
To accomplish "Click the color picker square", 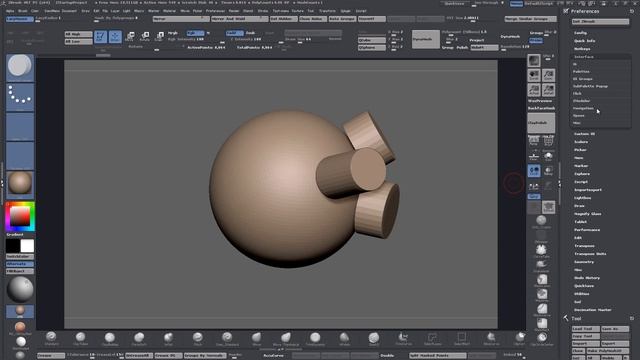I will (20, 216).
